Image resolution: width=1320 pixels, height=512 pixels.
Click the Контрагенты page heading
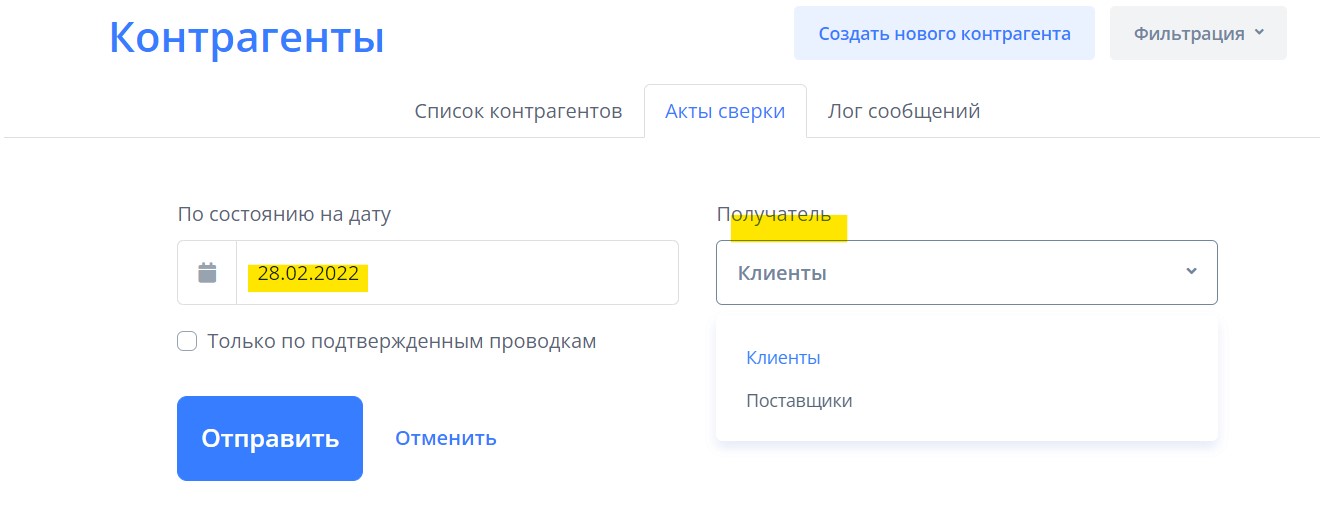(x=246, y=38)
